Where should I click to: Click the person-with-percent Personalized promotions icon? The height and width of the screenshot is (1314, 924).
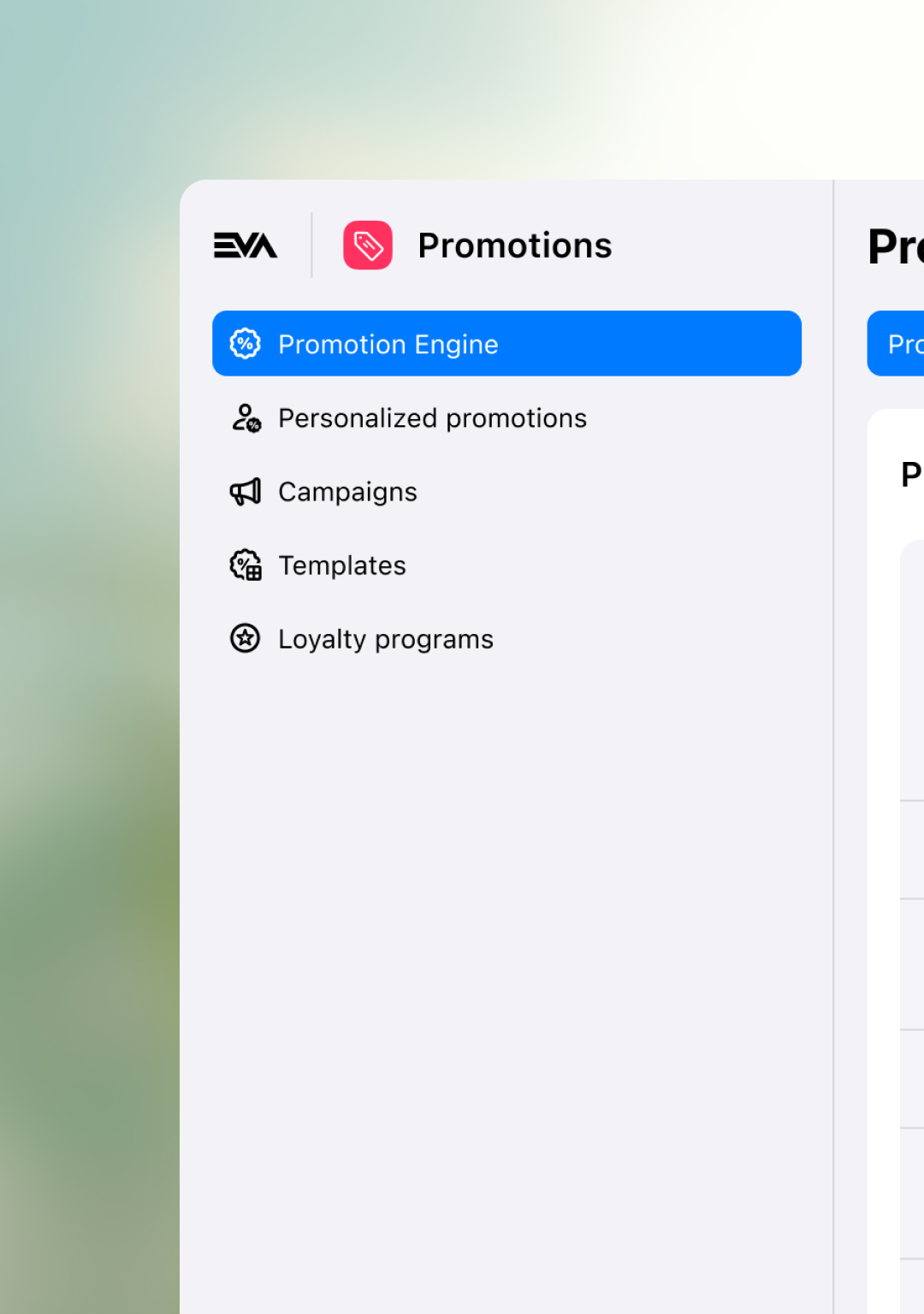(246, 417)
